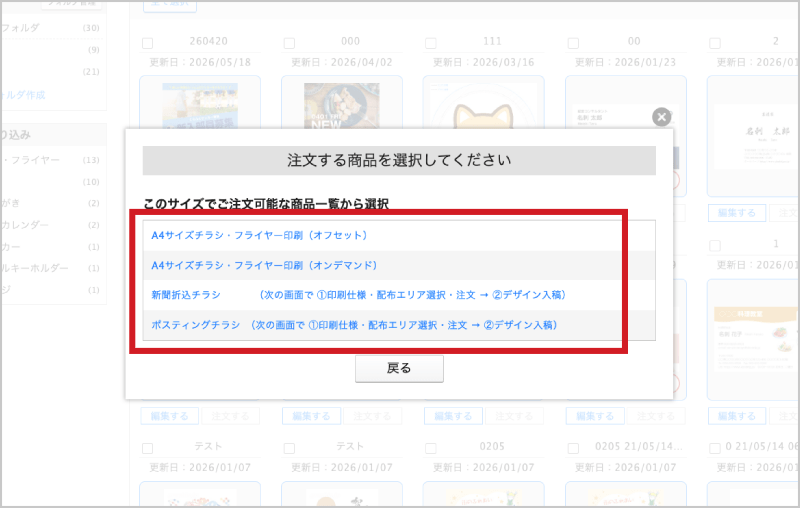
Task: Select the キーホルダー (1) category in sidebar
Action: 50,268
